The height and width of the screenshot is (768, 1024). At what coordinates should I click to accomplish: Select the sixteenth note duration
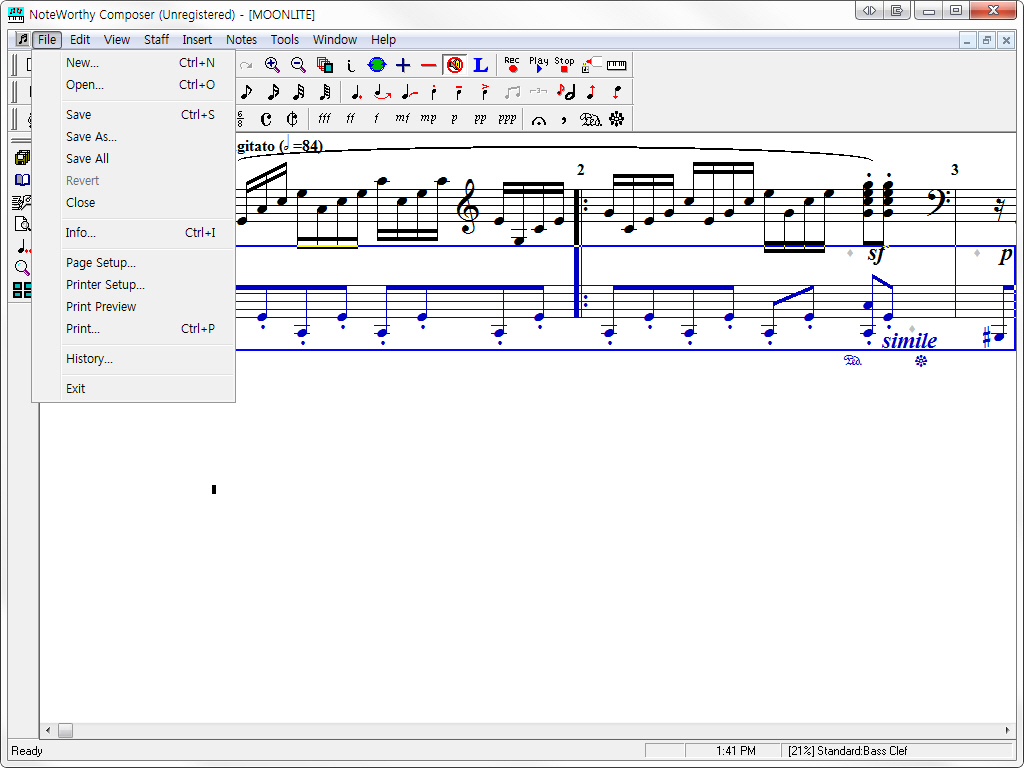[273, 92]
